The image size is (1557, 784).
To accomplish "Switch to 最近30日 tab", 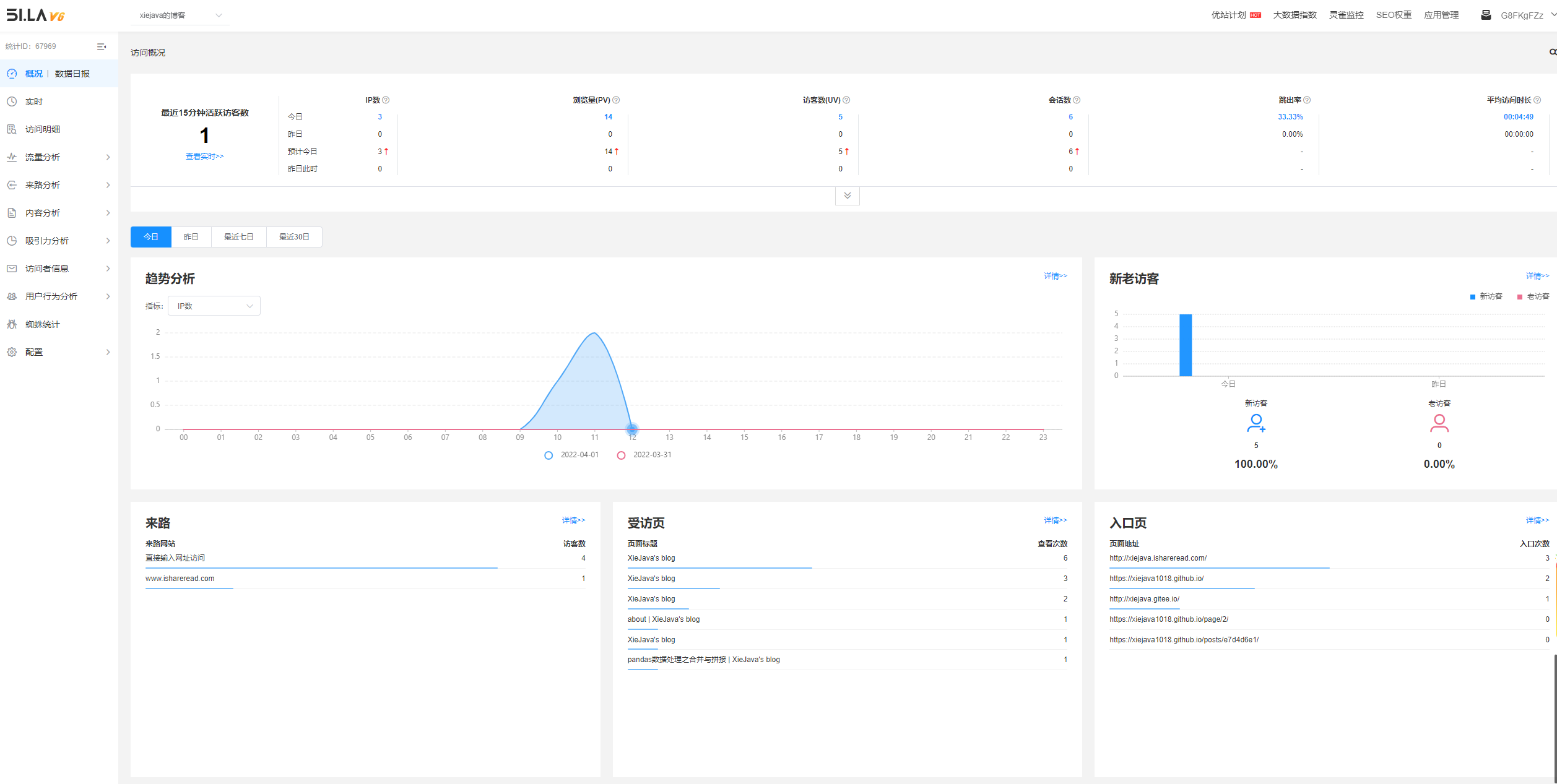I will click(x=294, y=237).
